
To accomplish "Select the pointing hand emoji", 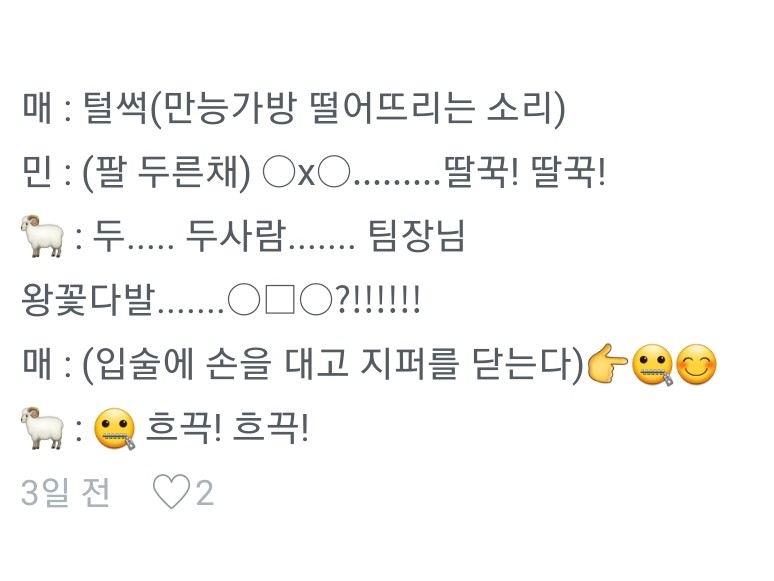I will [x=608, y=364].
